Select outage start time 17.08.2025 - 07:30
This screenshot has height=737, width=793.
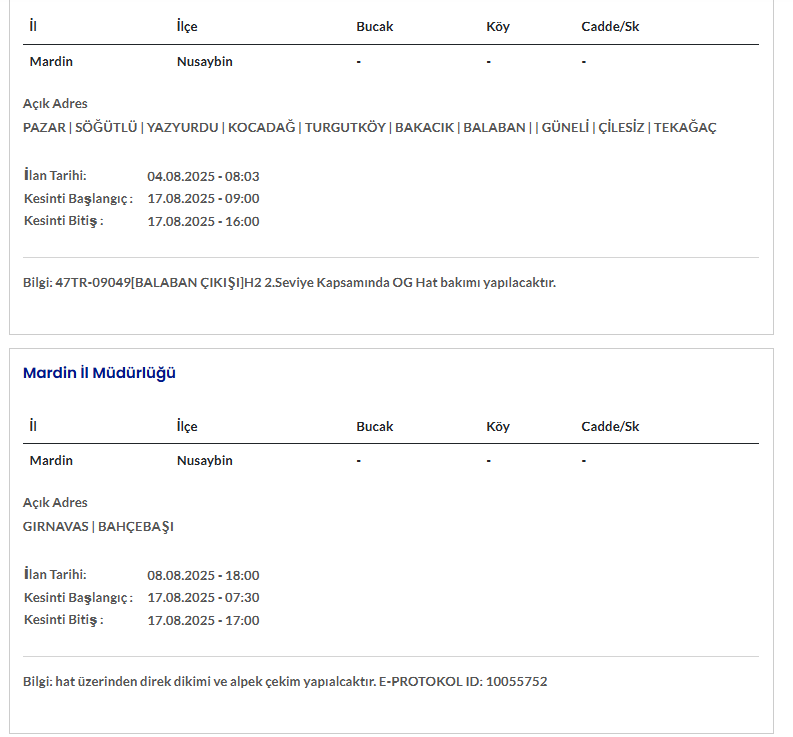pyautogui.click(x=203, y=597)
